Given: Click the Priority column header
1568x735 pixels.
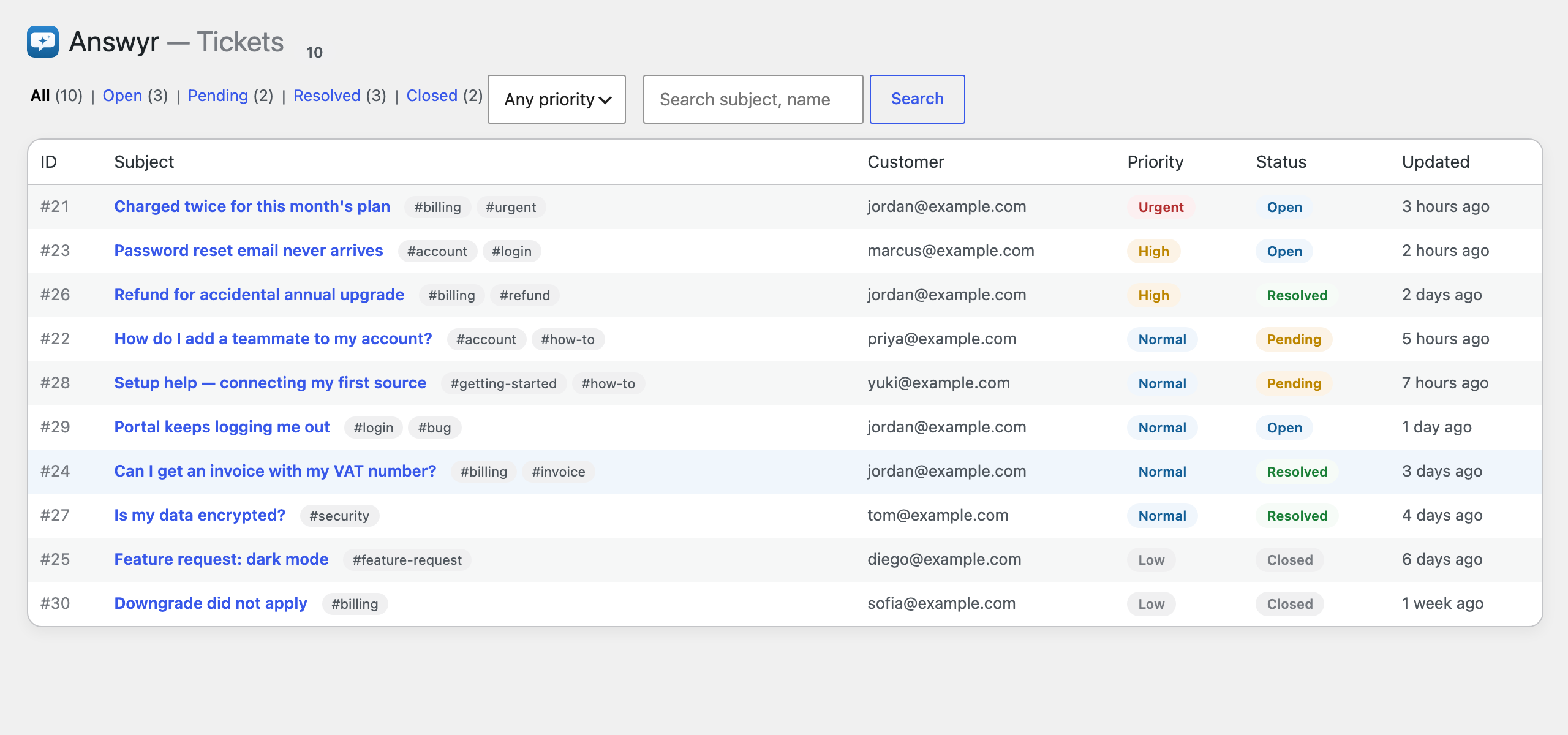Looking at the screenshot, I should pyautogui.click(x=1155, y=162).
